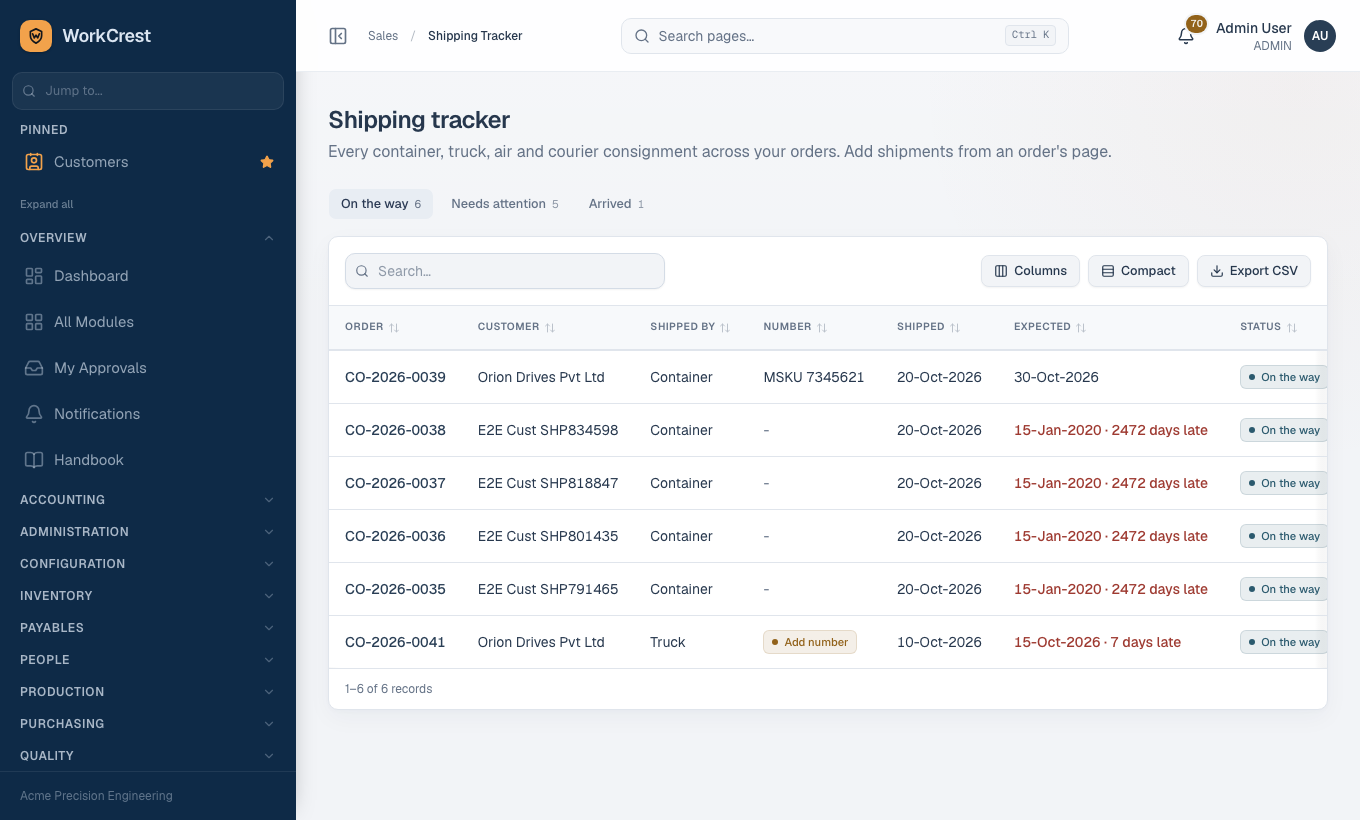The height and width of the screenshot is (820, 1360).
Task: Click container number MSKU 7345621
Action: 814,377
